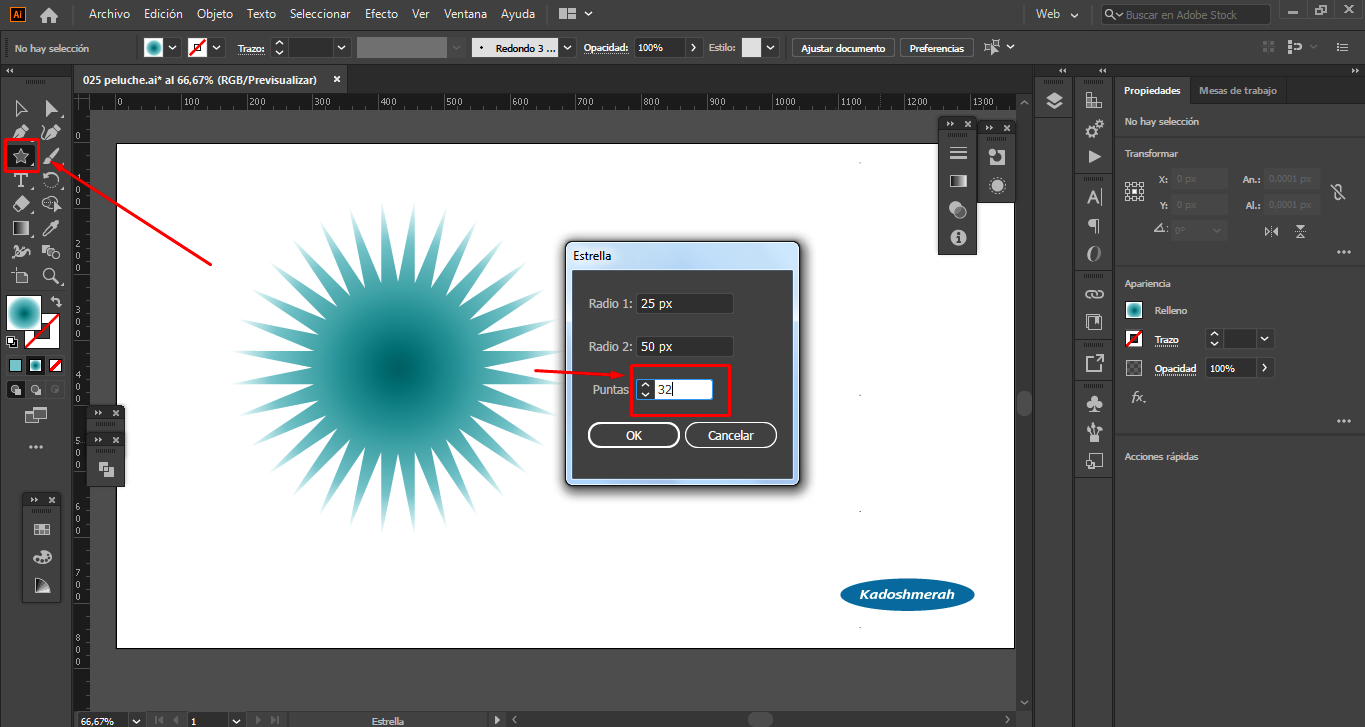Open the fx effects button in Apariencia
Viewport: 1365px width, 727px height.
1138,397
